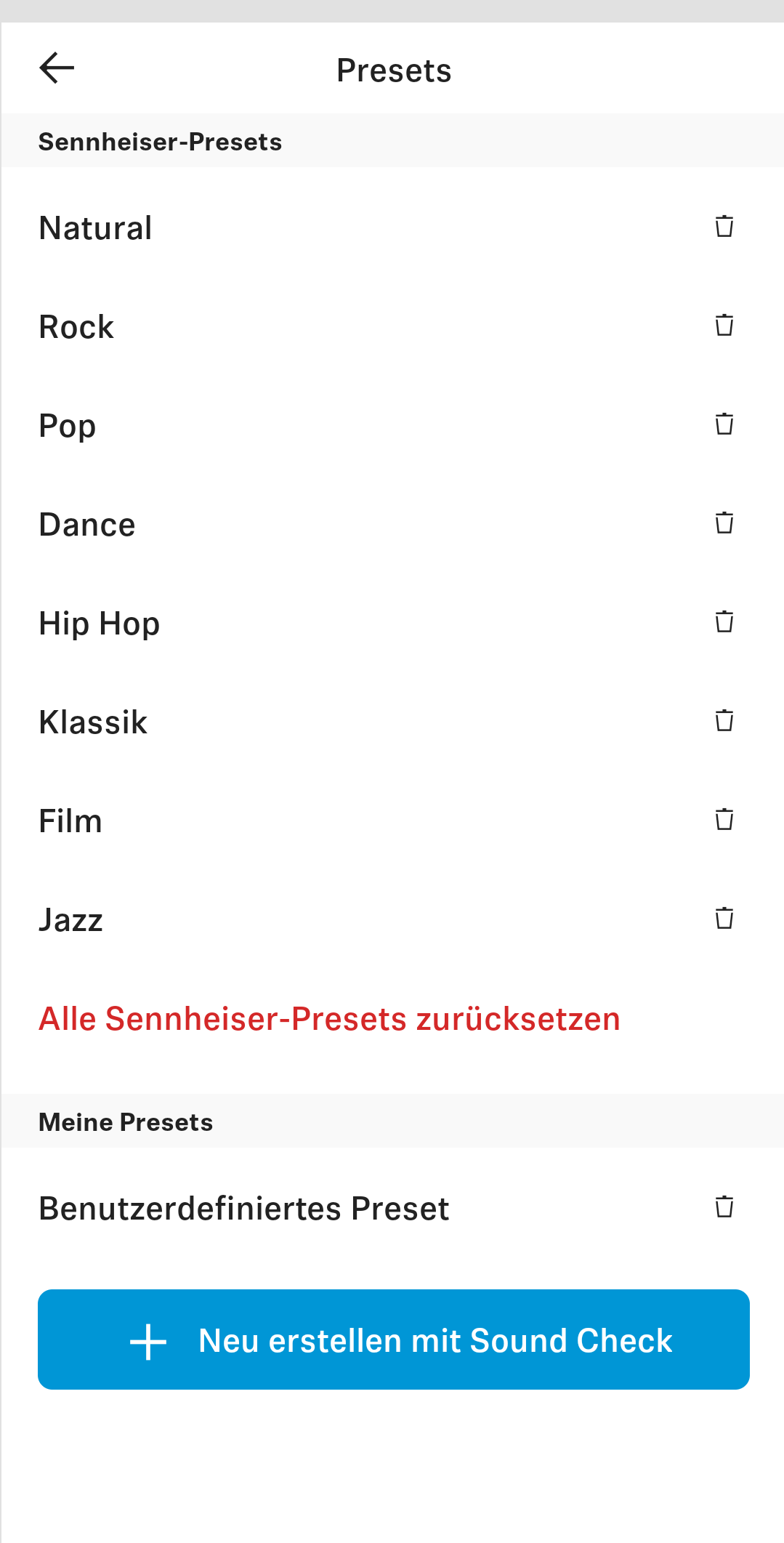Pick the Dance preset
The image size is (784, 1543).
(87, 525)
